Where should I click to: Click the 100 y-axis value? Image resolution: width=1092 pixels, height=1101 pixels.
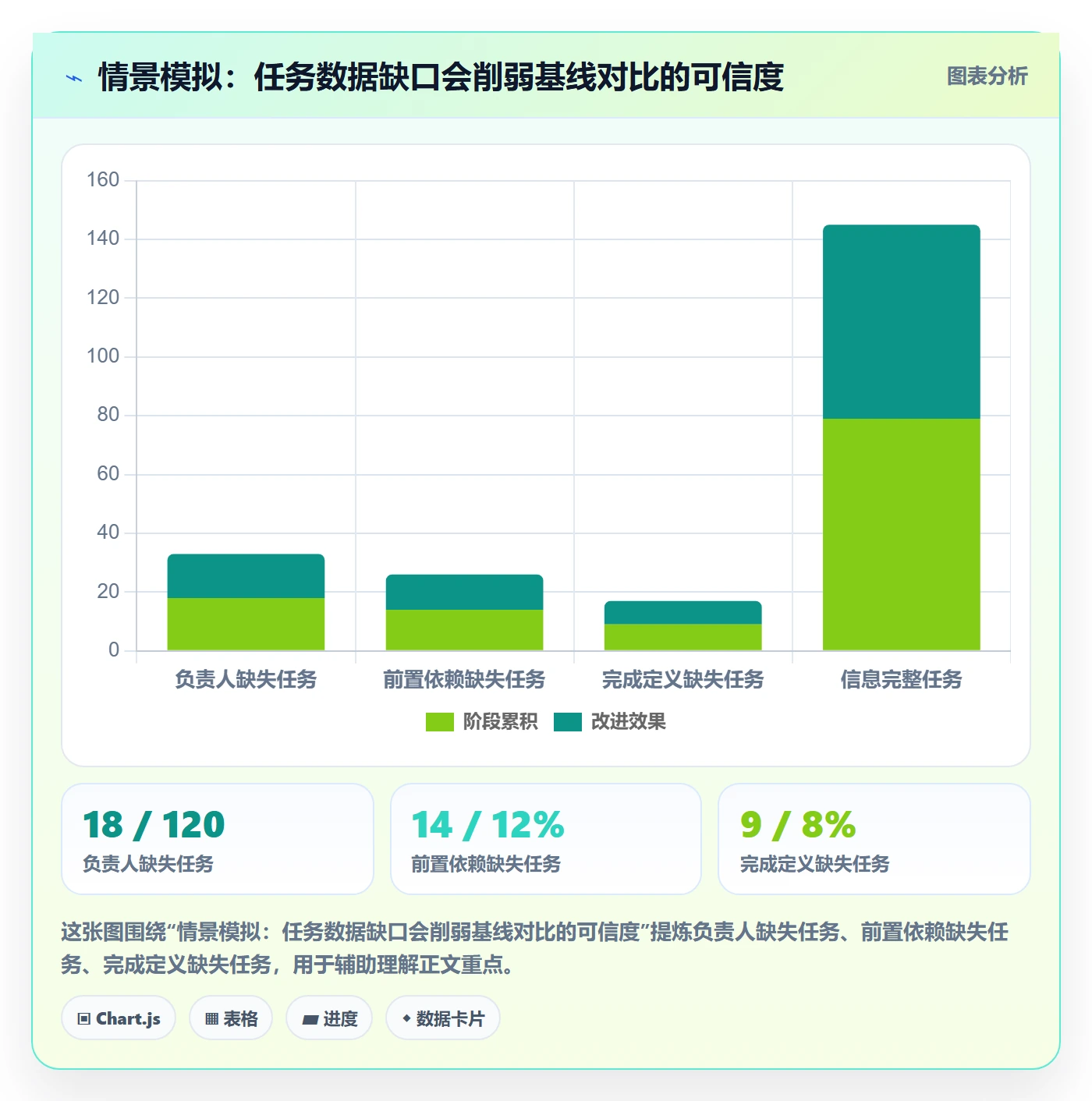coord(103,356)
